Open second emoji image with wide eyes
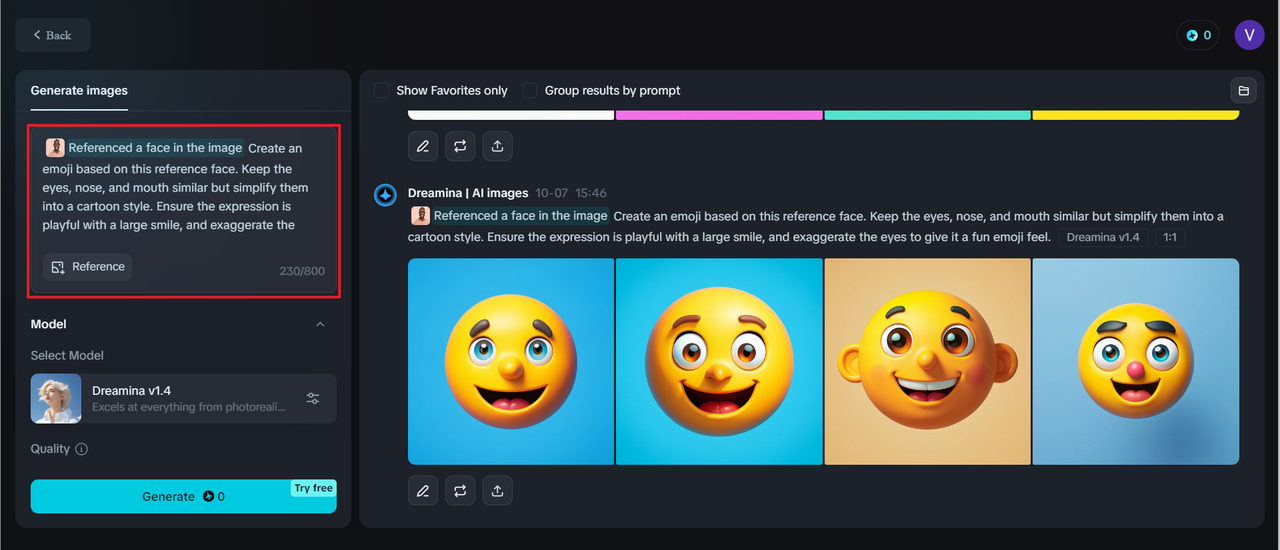The width and height of the screenshot is (1280, 550). coord(719,362)
